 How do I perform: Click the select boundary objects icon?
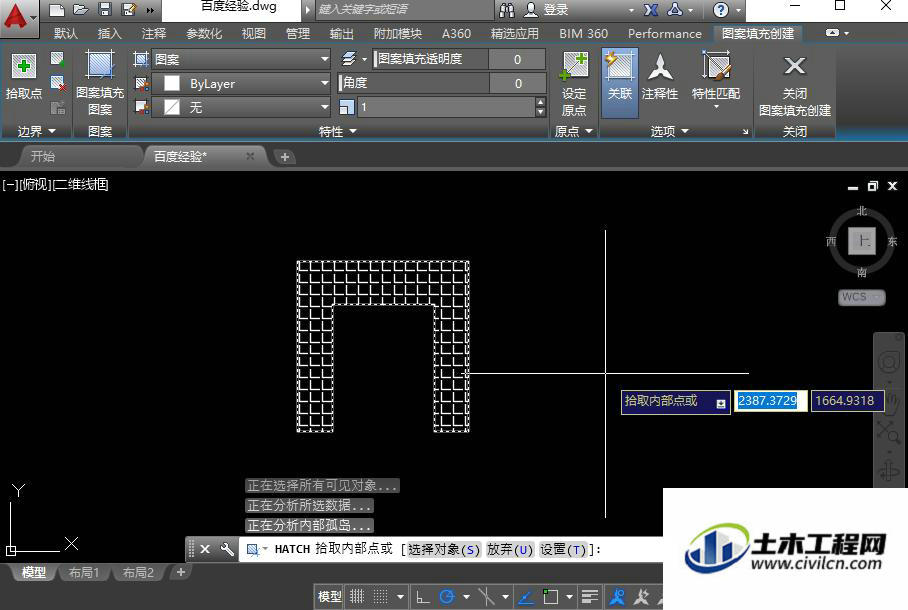pos(57,59)
